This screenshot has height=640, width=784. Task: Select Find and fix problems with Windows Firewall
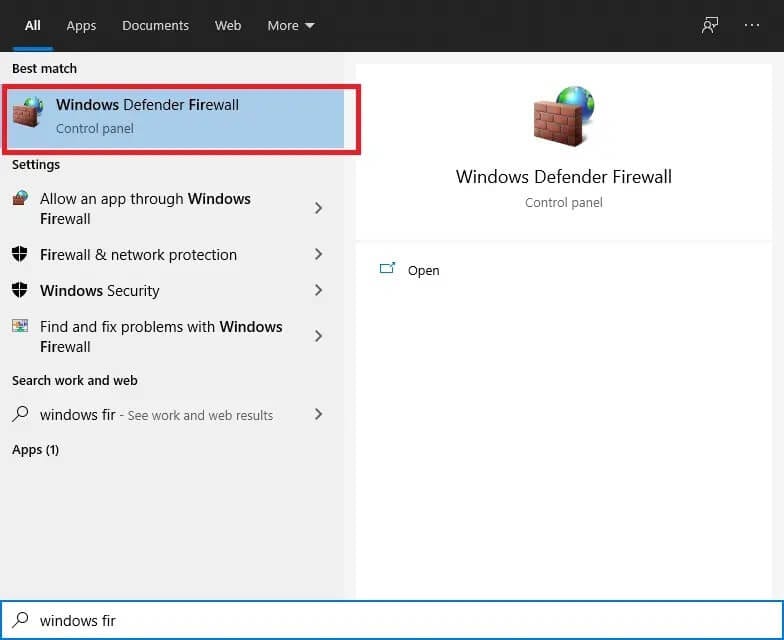(172, 336)
